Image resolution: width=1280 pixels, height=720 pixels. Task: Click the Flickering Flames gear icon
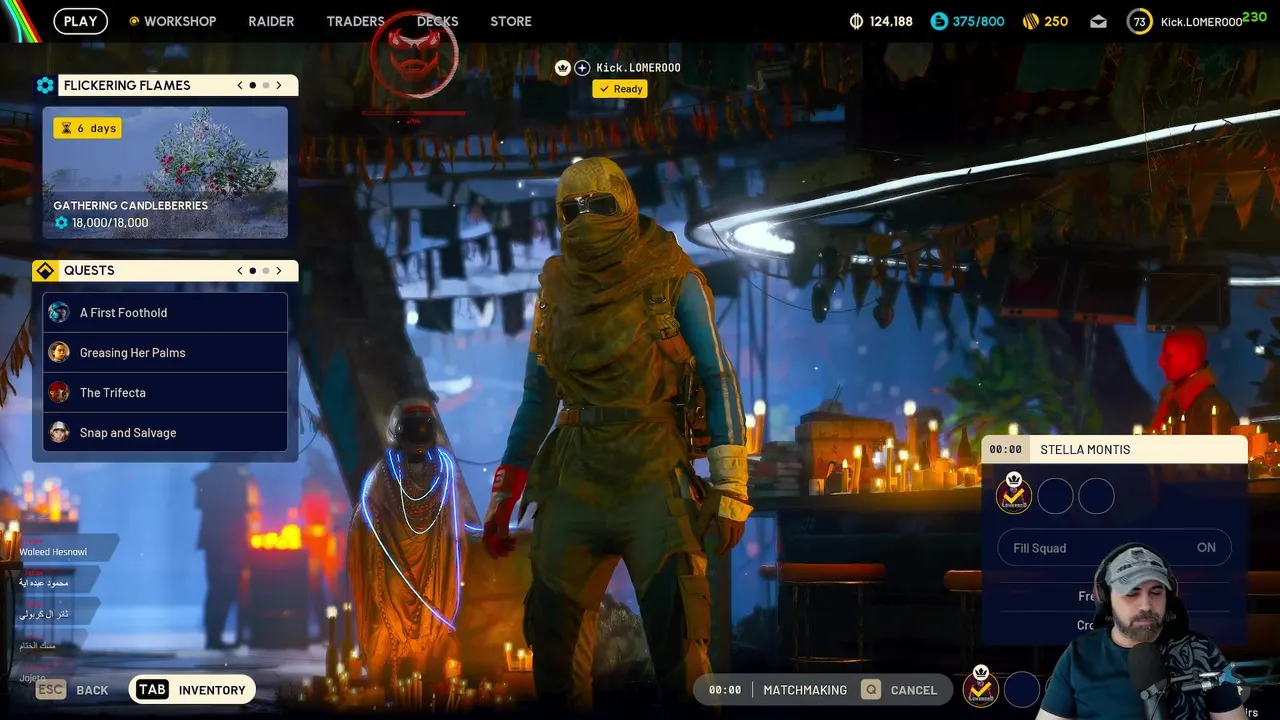[x=45, y=85]
